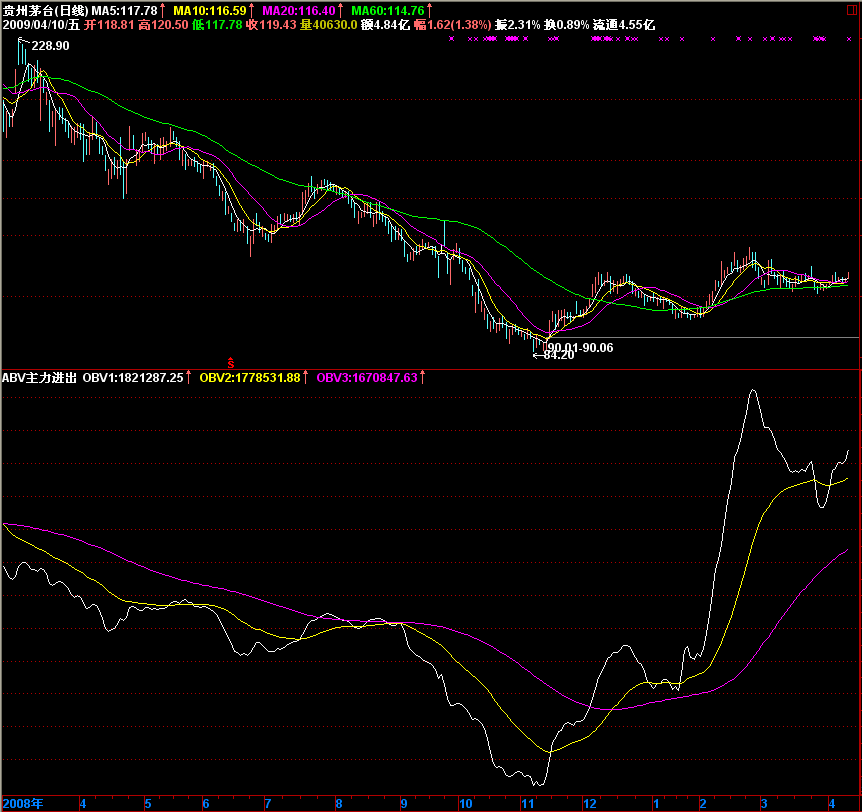This screenshot has height=812, width=862.
Task: Click the 90.01-90.06 price range label
Action: 580,346
